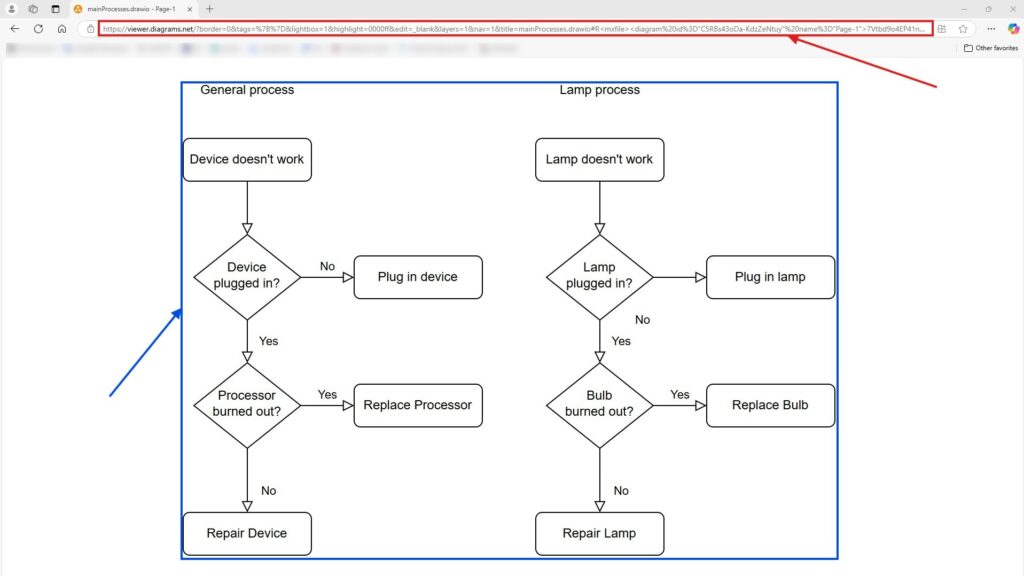Toggle the favorite star for this page
The image size is (1024, 576).
pos(963,28)
